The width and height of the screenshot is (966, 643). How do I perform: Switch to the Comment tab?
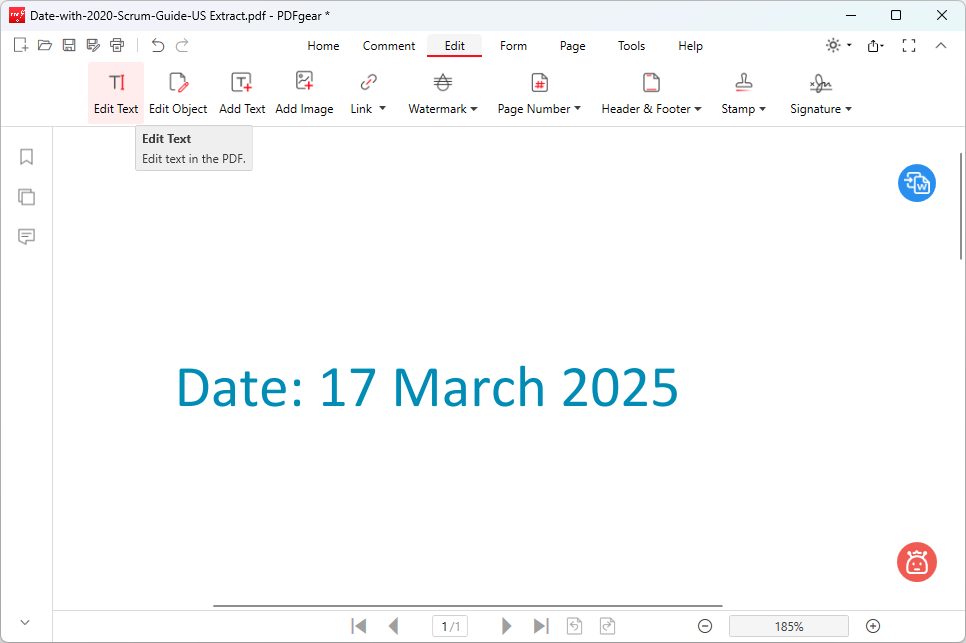tap(389, 46)
